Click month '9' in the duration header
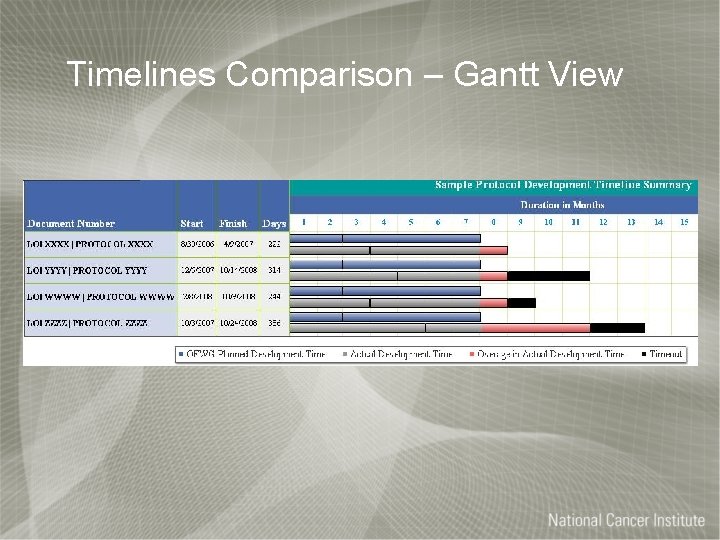Viewport: 720px width, 540px height. (x=520, y=222)
